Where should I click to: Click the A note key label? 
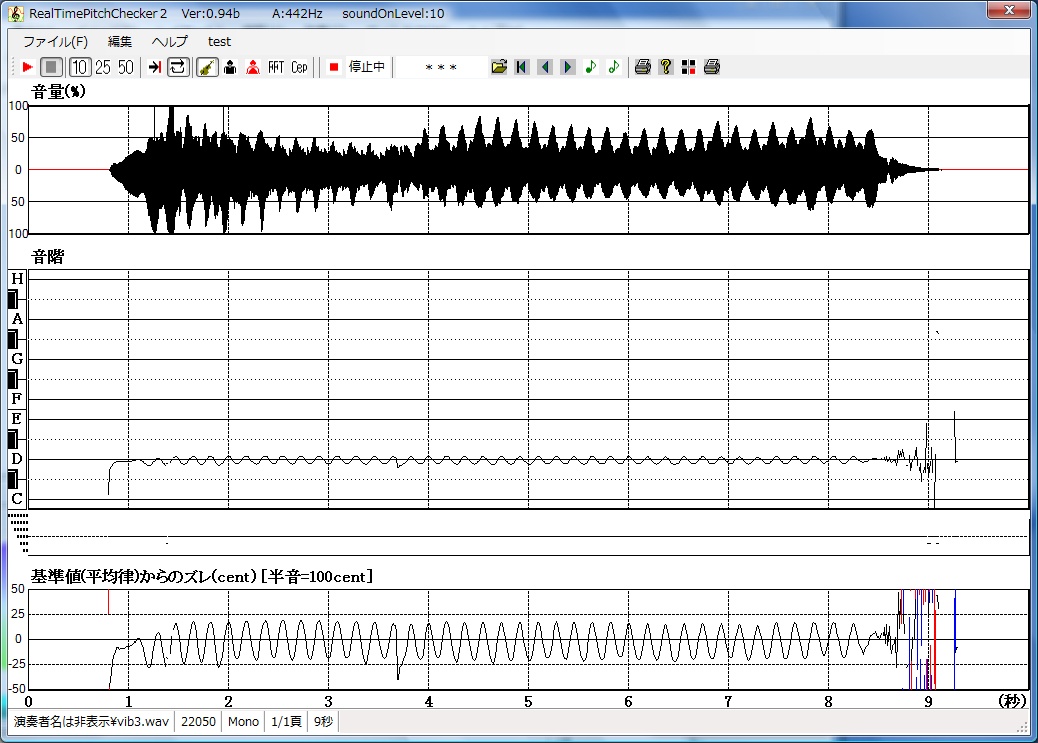tap(17, 319)
